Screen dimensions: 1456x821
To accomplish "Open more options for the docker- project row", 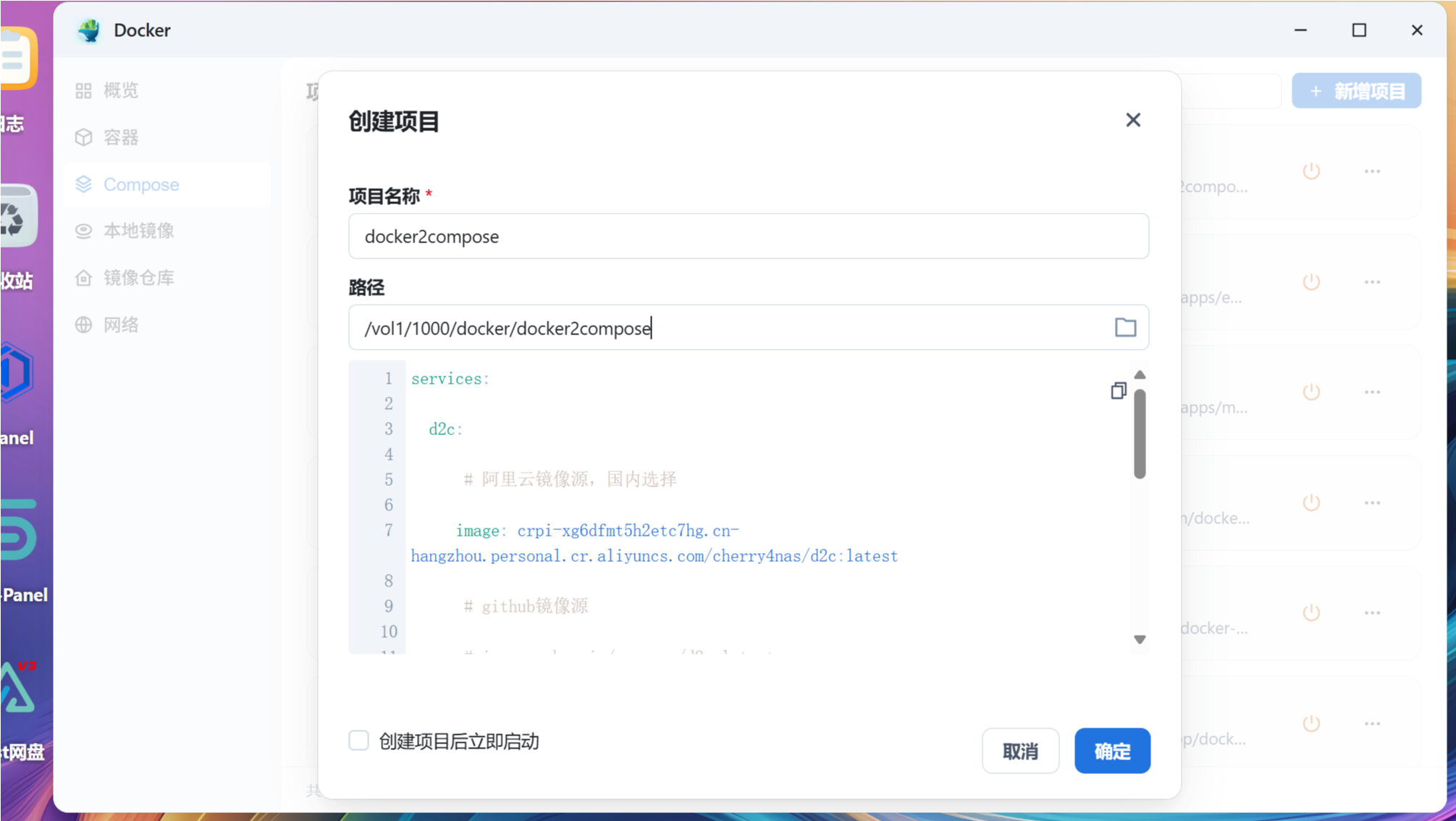I will point(1372,613).
